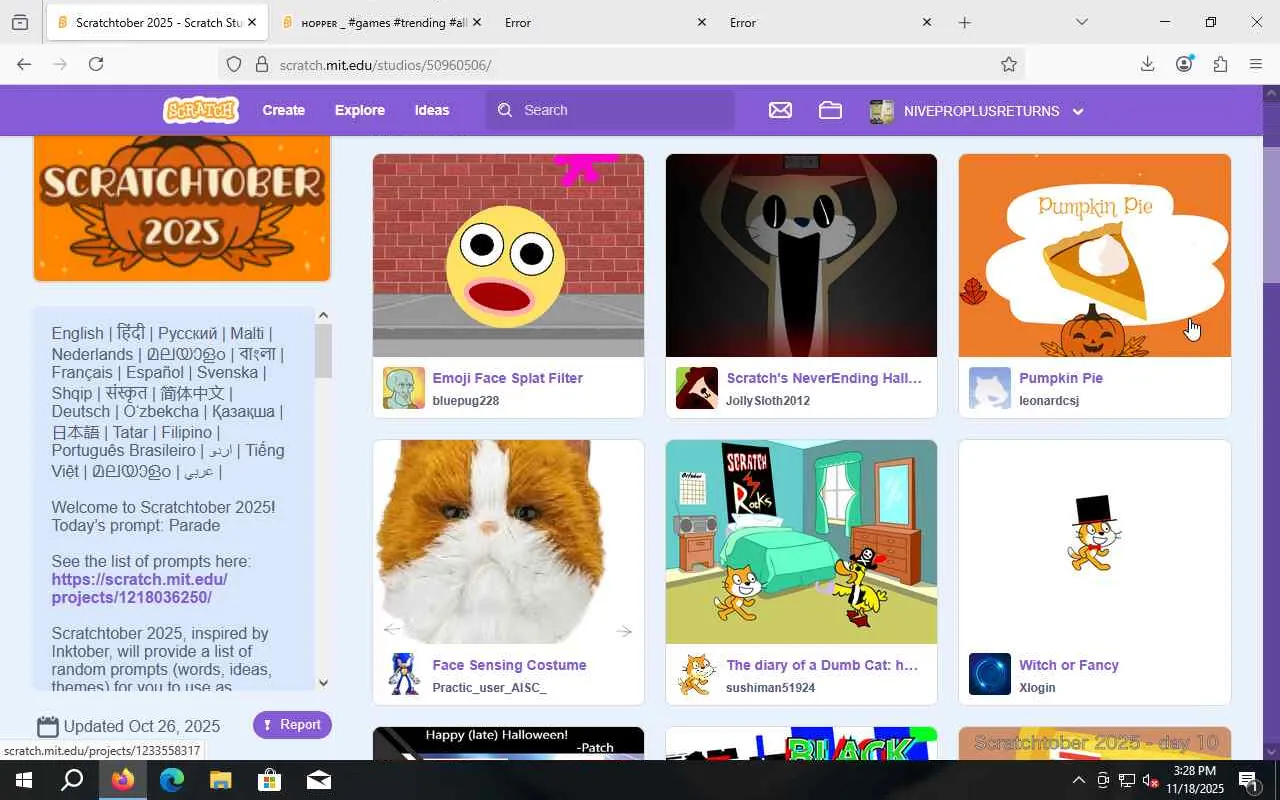Open the My Stuff folder icon

830,110
